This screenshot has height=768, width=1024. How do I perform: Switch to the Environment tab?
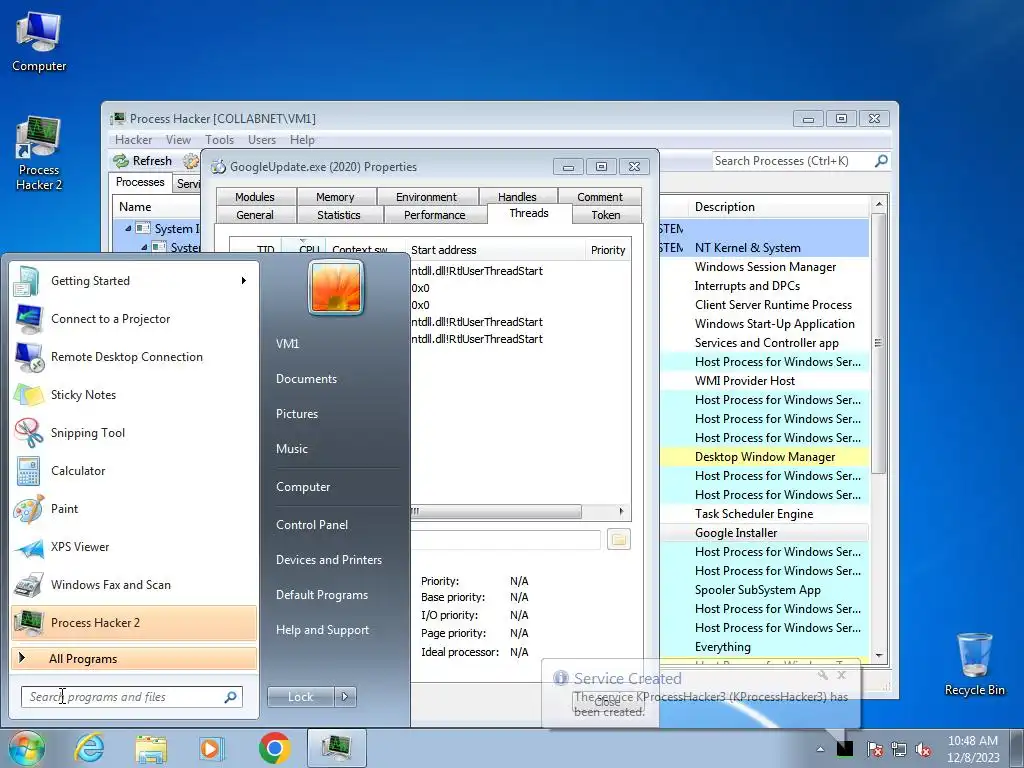click(426, 197)
